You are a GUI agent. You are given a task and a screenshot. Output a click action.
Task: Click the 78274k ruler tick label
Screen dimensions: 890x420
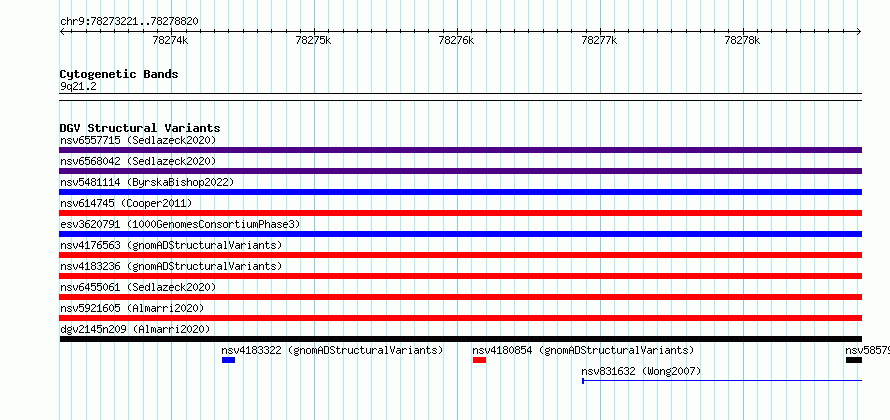[170, 40]
